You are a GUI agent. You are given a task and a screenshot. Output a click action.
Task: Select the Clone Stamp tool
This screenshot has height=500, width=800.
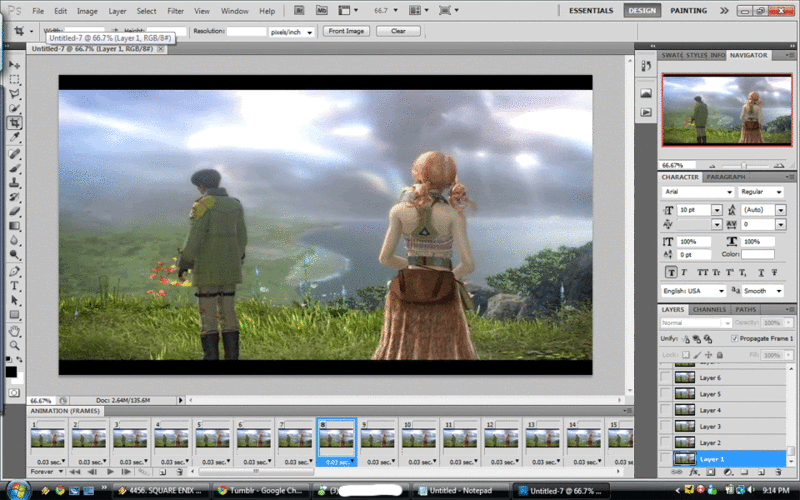point(14,182)
